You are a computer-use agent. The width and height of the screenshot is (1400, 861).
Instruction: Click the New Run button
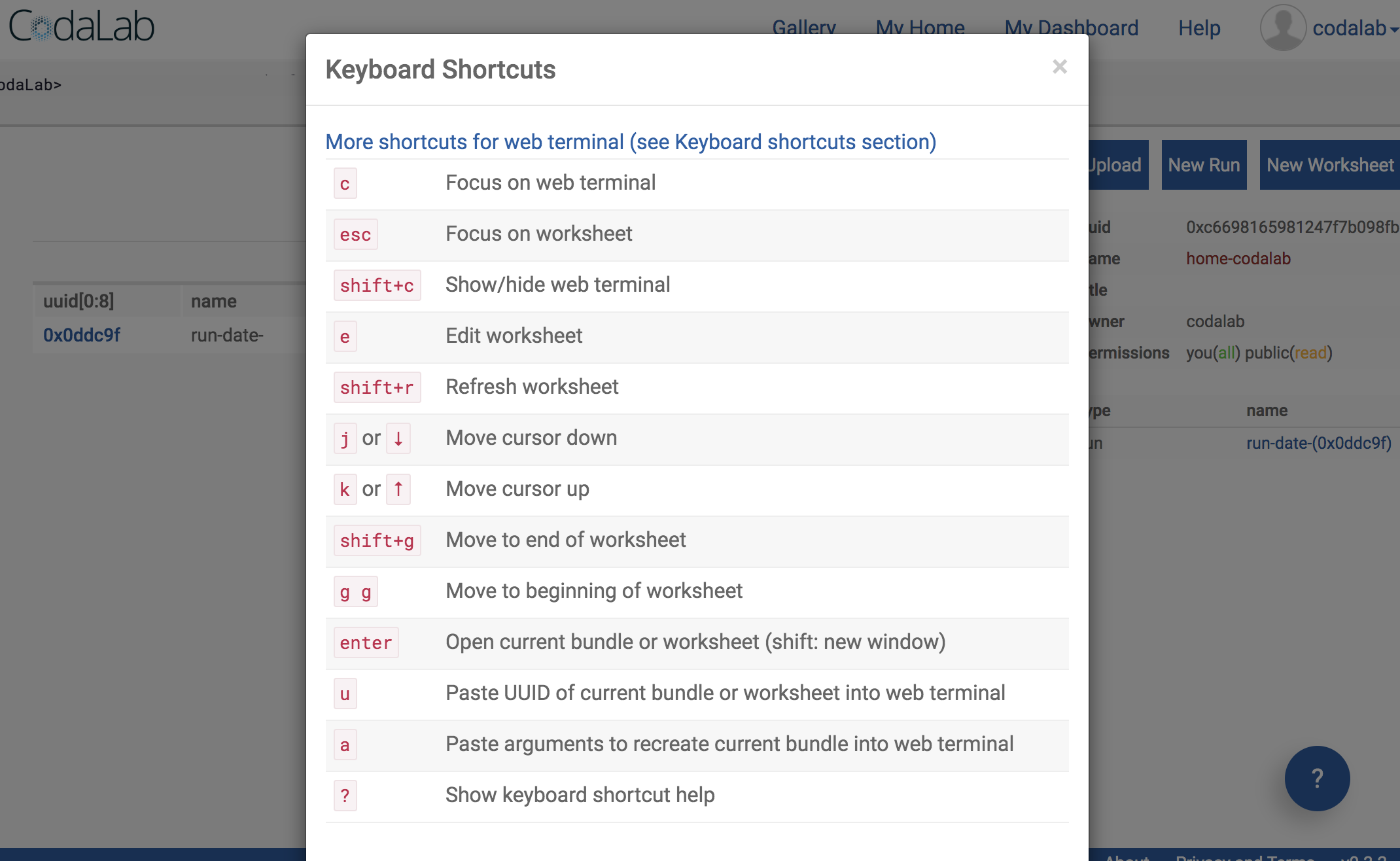point(1204,165)
